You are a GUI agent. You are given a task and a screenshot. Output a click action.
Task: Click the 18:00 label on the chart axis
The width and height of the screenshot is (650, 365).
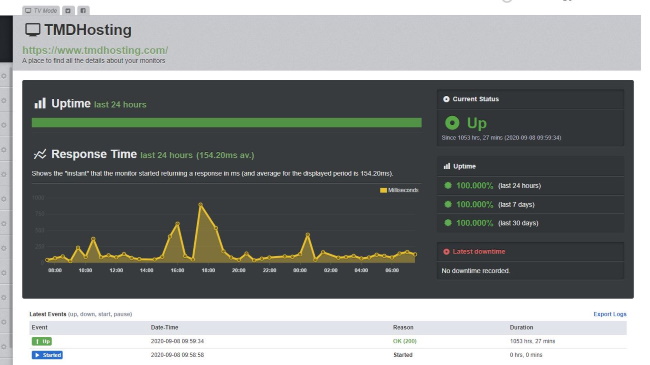208,270
